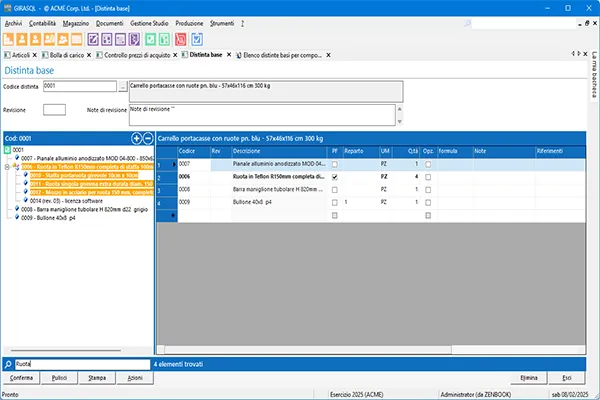Toggle PF checkbox for row 0007 Pianale
Image resolution: width=600 pixels, height=400 pixels.
click(x=335, y=164)
